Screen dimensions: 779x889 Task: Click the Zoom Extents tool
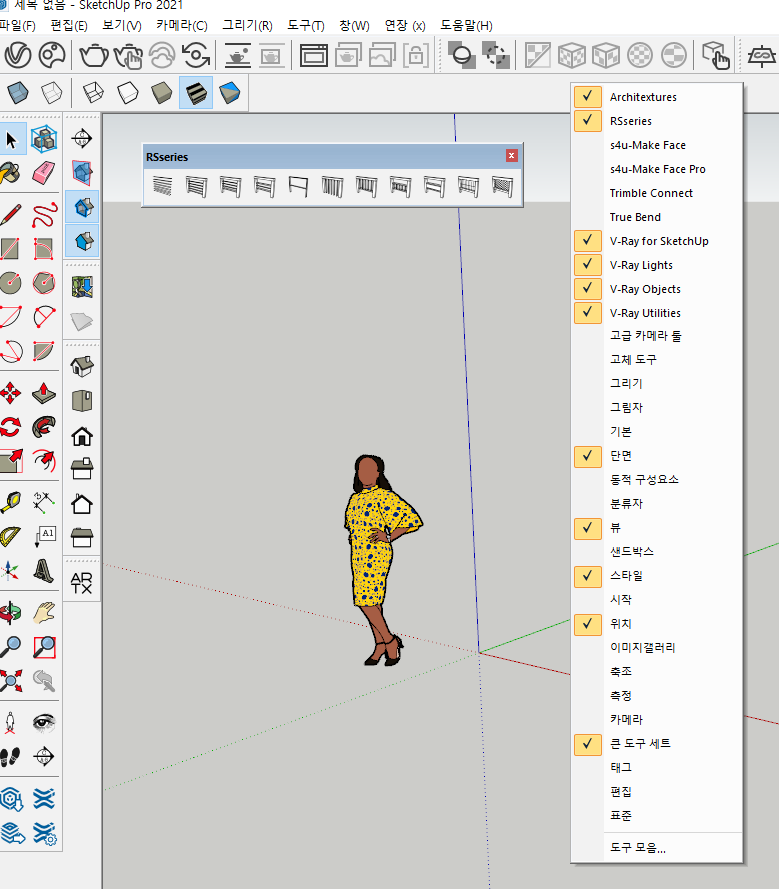[11, 680]
